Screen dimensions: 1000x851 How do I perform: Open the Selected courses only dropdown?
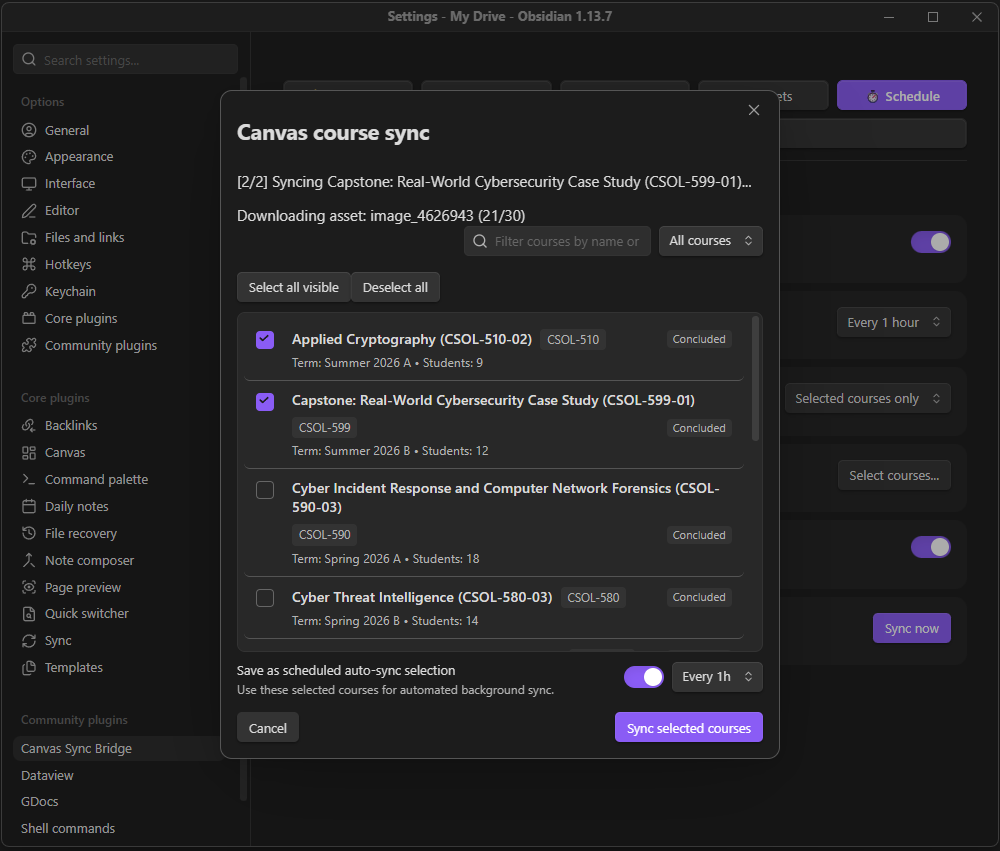point(867,398)
